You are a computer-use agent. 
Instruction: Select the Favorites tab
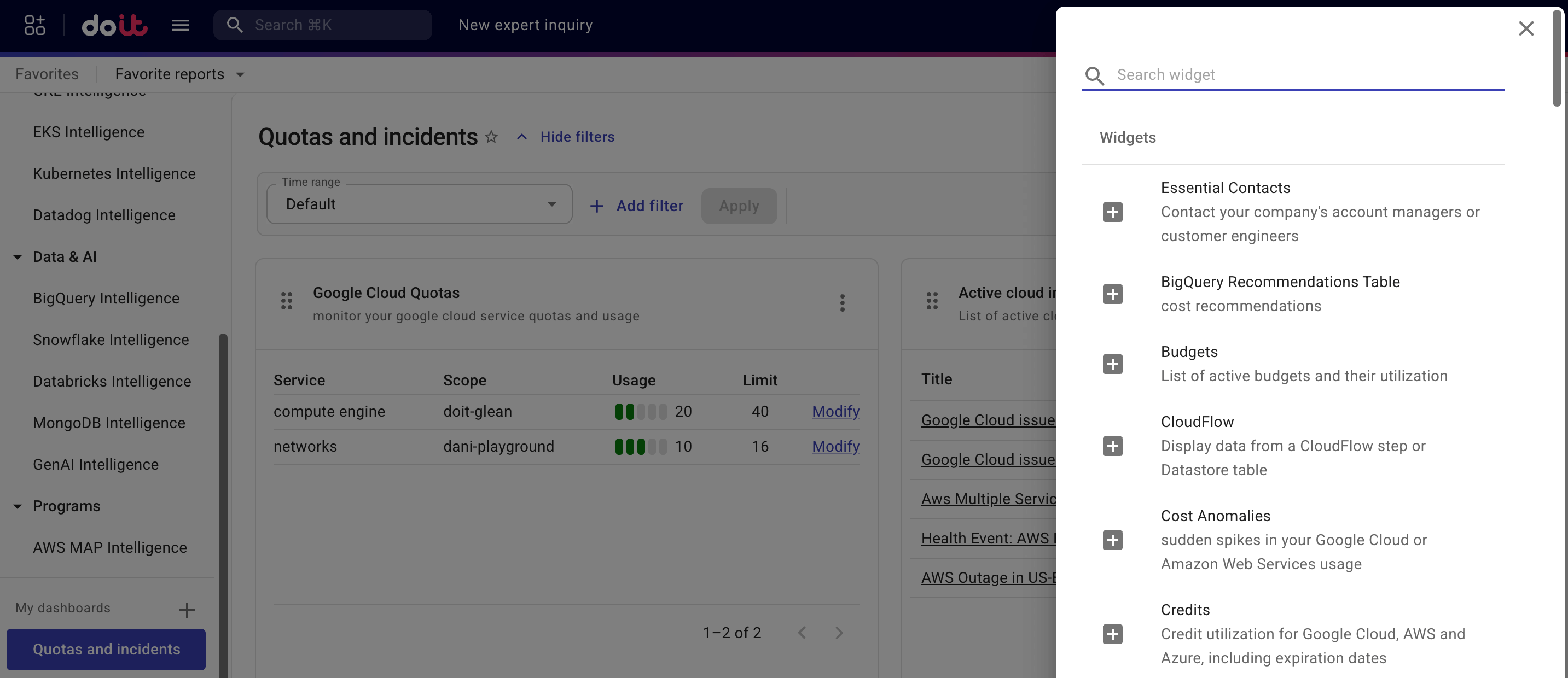47,74
